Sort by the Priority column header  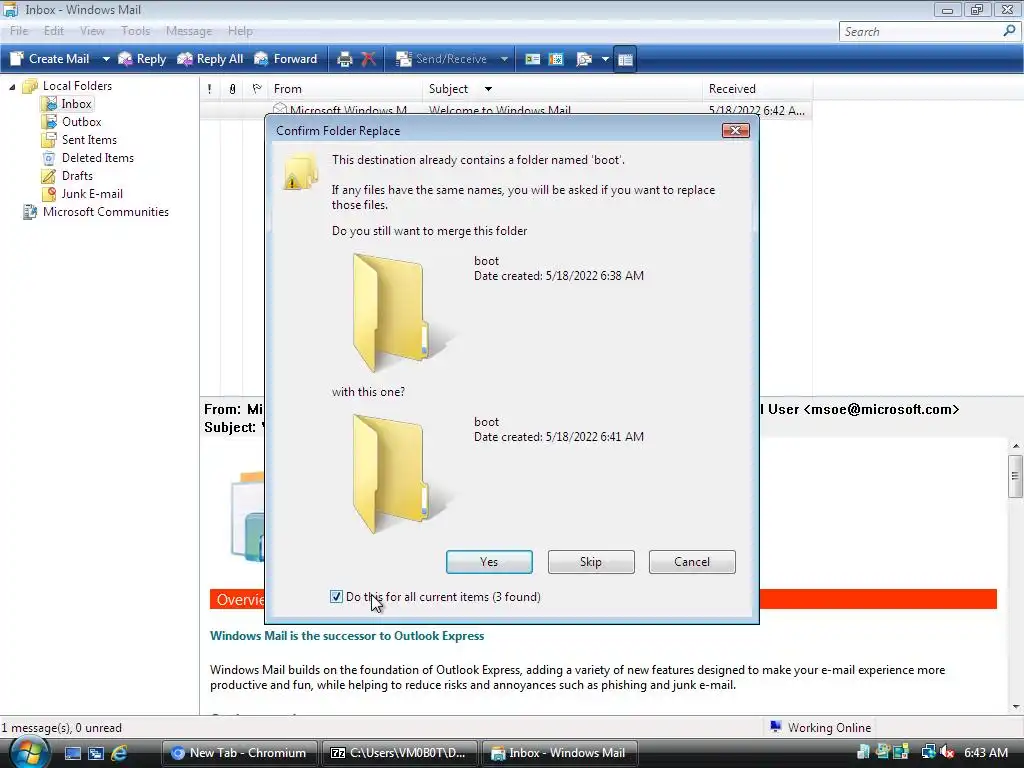point(210,89)
